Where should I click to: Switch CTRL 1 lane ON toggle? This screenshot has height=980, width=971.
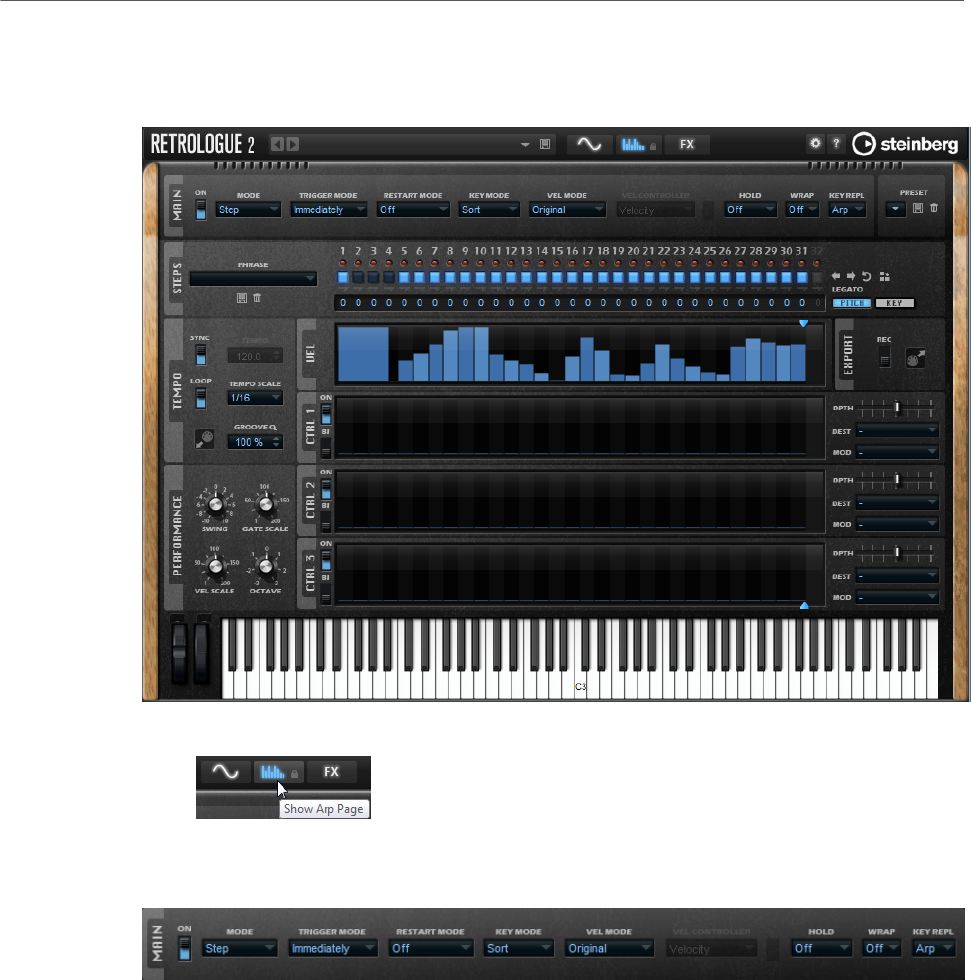(326, 414)
